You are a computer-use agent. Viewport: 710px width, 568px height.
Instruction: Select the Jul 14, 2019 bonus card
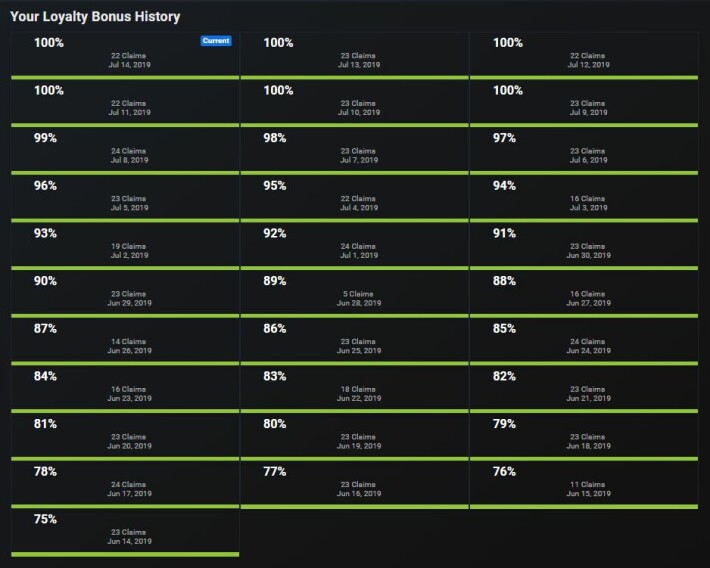coord(125,56)
